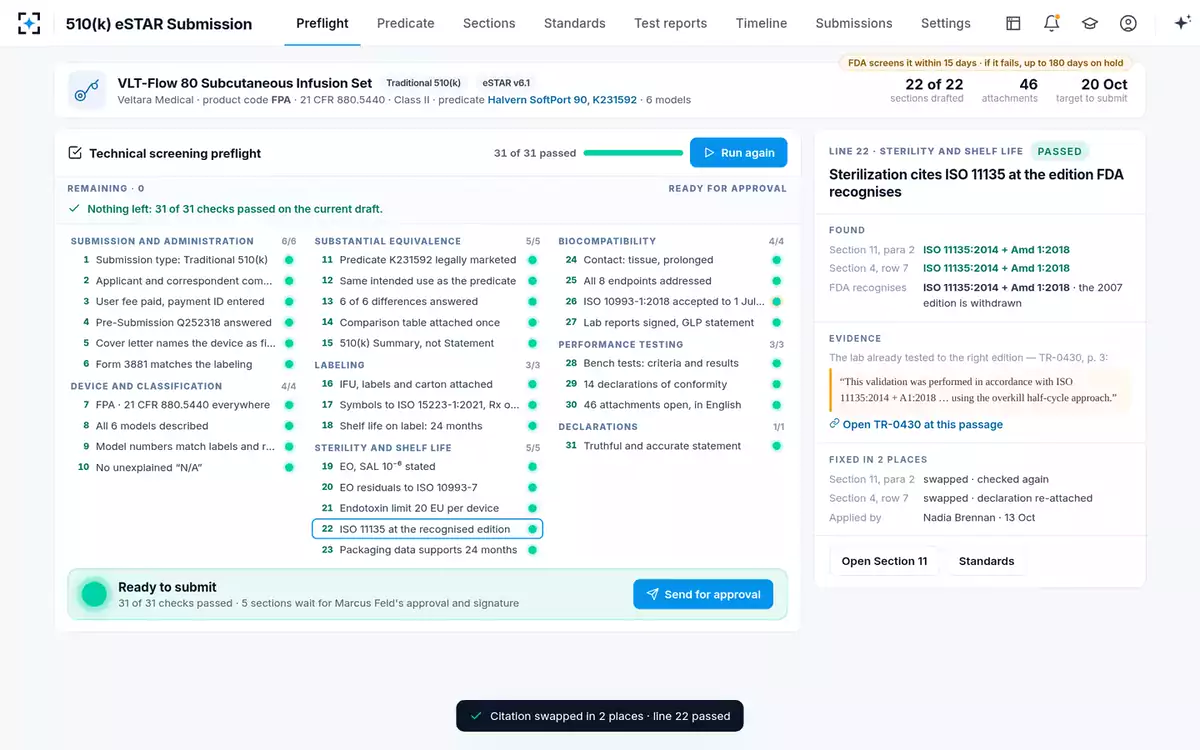Click green status dot for line 31
This screenshot has width=1200, height=750.
776,446
